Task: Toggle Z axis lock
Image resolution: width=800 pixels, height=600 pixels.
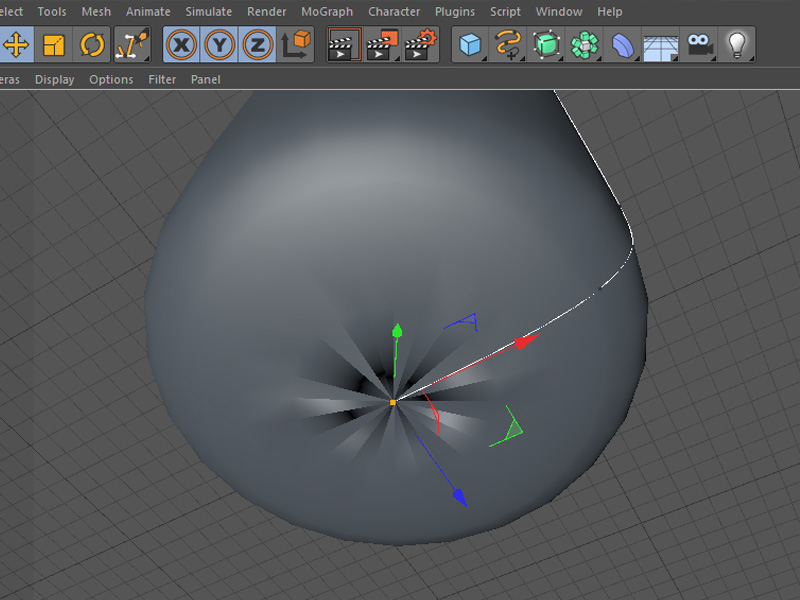Action: [257, 45]
